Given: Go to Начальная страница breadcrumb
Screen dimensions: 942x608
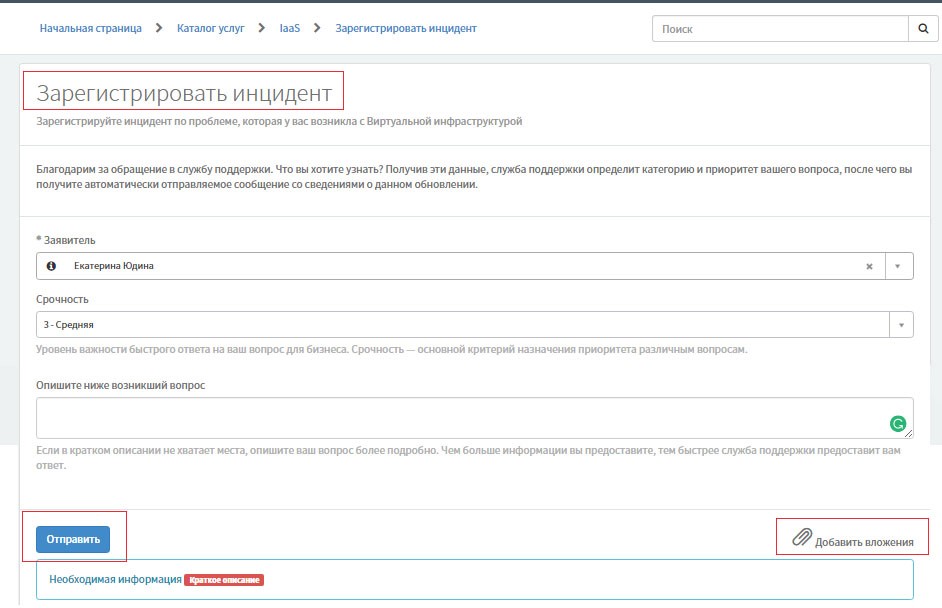Looking at the screenshot, I should [90, 29].
